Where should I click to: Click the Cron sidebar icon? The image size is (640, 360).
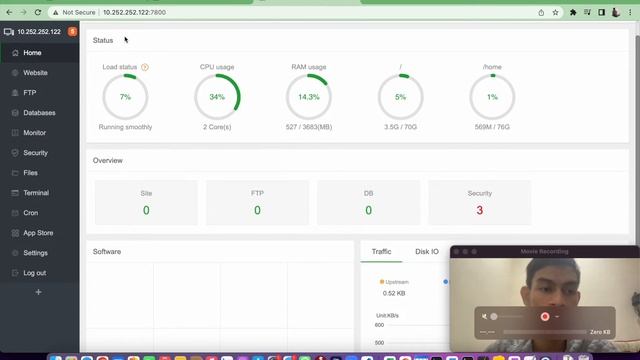click(15, 213)
